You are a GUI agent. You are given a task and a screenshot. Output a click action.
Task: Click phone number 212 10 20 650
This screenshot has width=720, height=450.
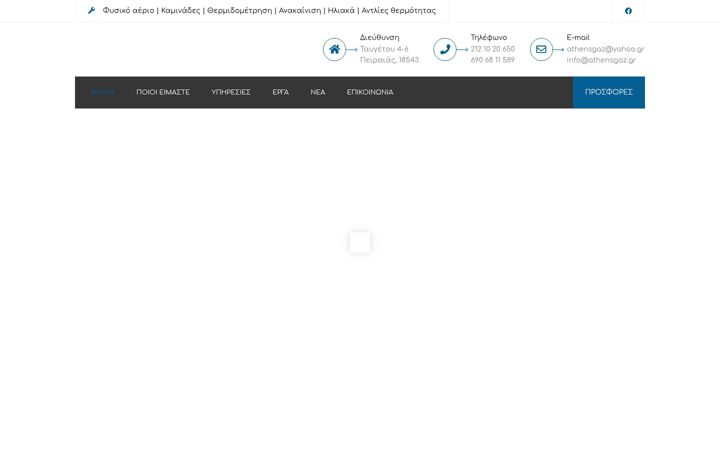tap(492, 49)
